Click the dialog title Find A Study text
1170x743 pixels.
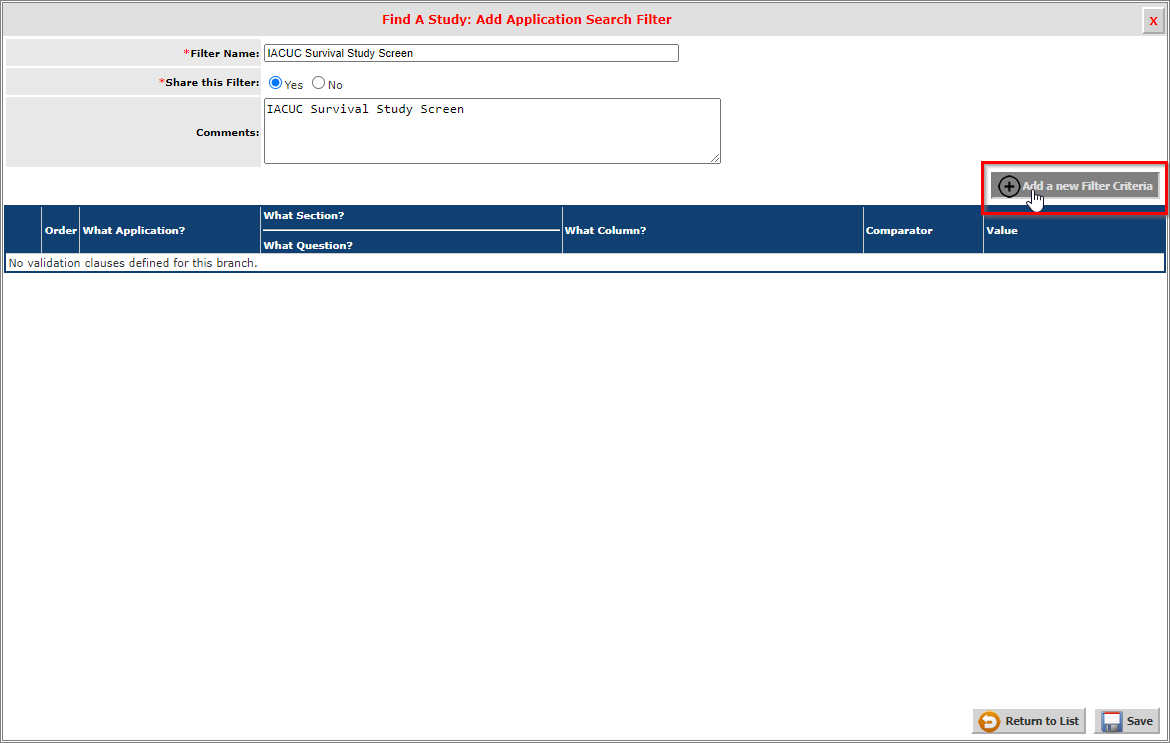pos(527,19)
